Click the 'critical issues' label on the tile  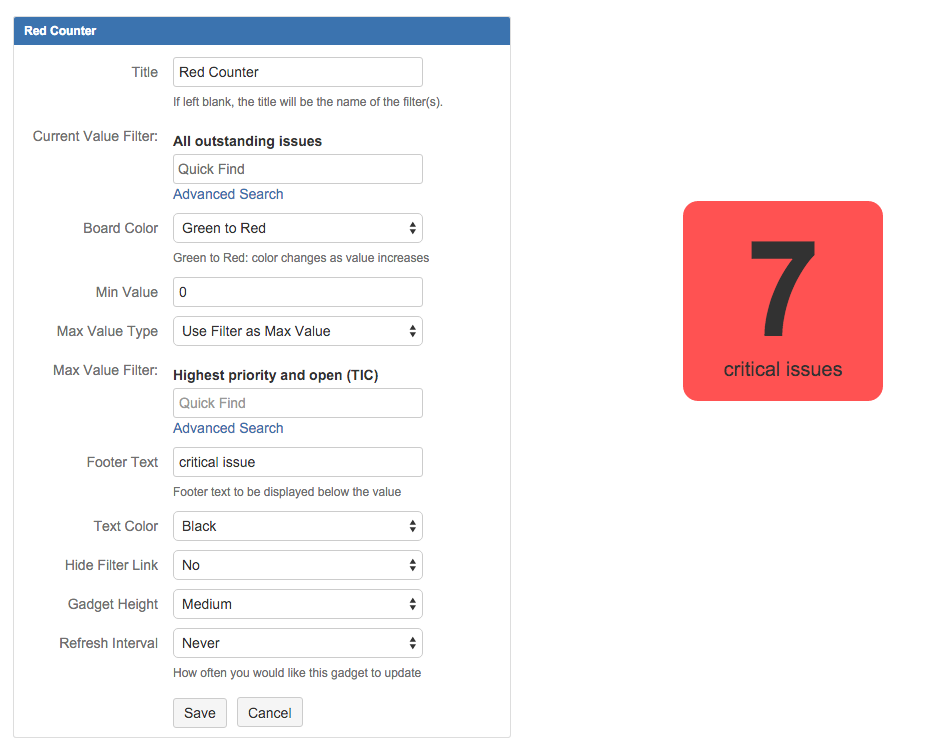pyautogui.click(x=782, y=369)
